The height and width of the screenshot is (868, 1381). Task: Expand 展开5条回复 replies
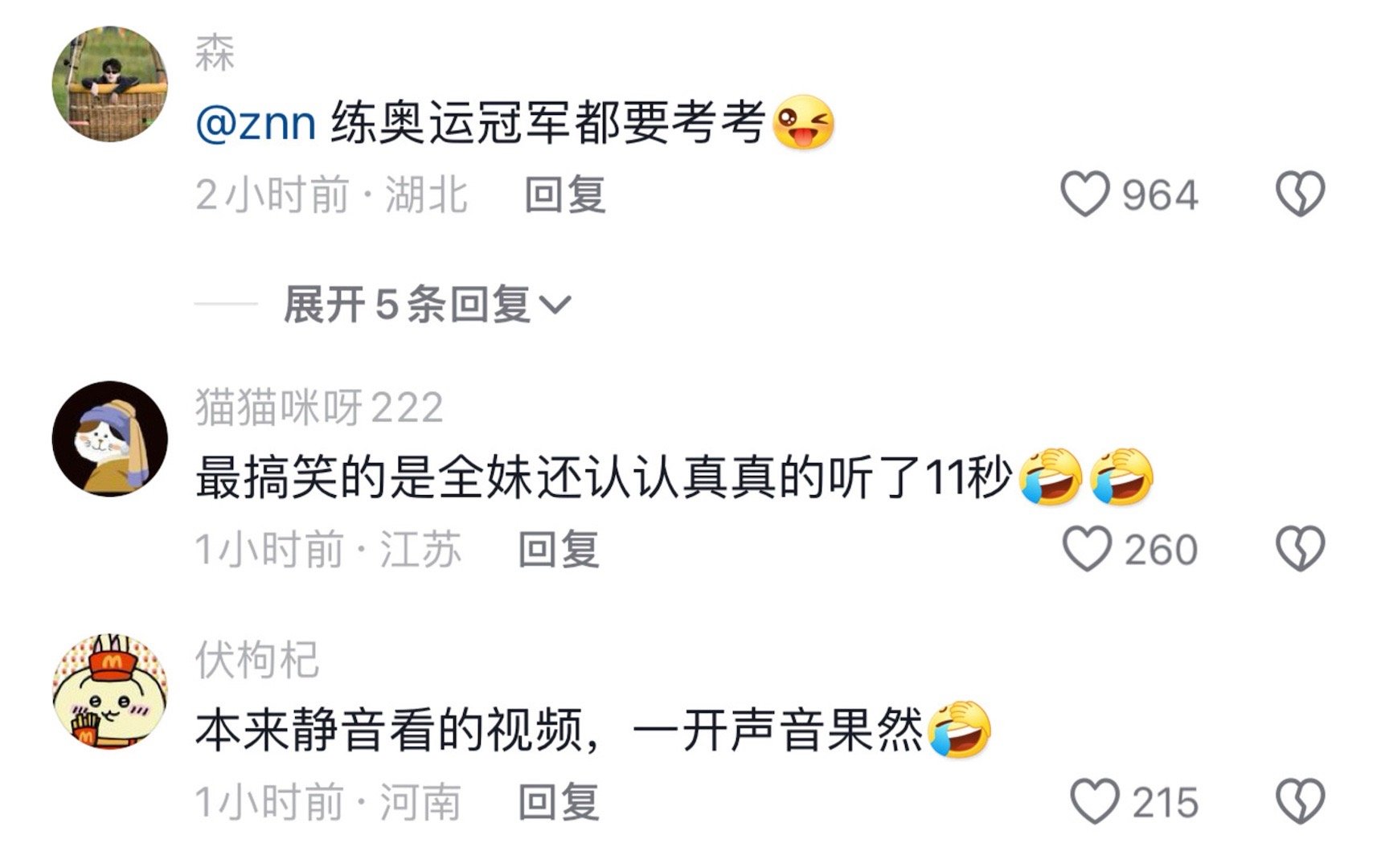427,305
